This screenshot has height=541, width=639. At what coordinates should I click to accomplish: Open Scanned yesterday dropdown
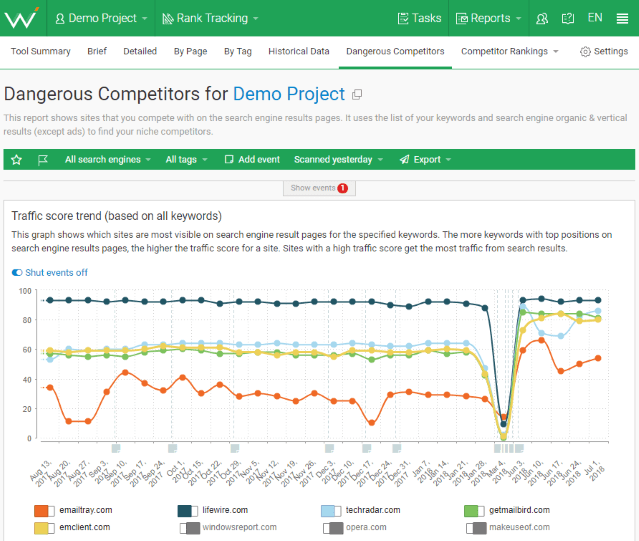[x=338, y=160]
